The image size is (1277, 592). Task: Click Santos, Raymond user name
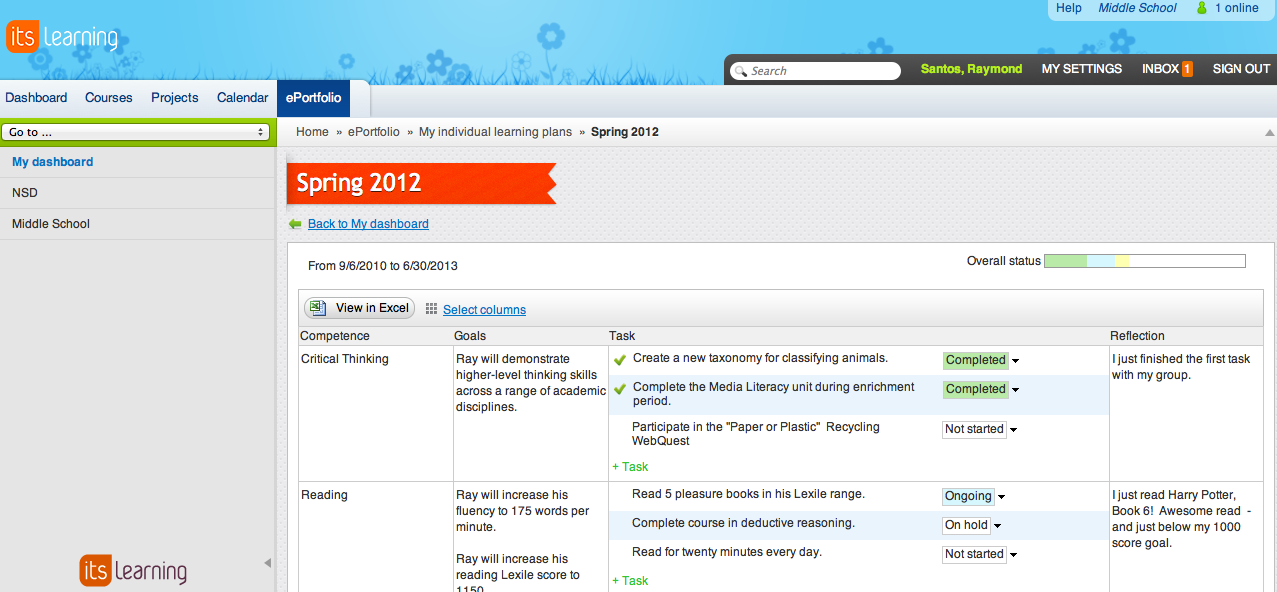coord(971,69)
